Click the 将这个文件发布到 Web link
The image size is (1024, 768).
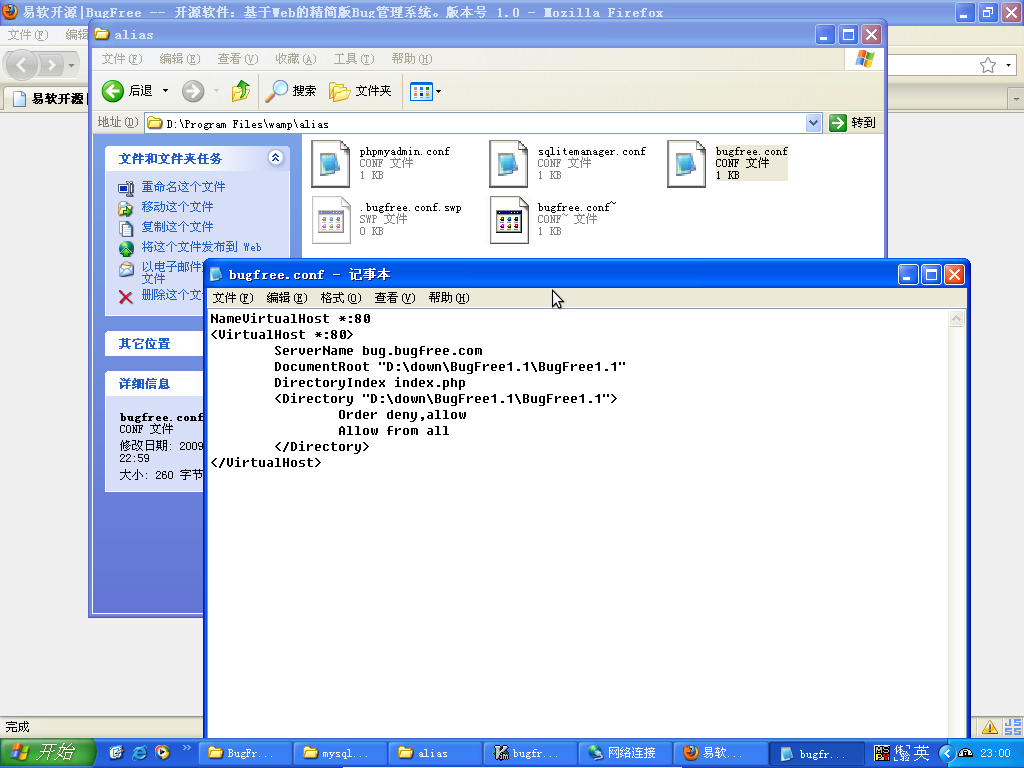[202, 248]
